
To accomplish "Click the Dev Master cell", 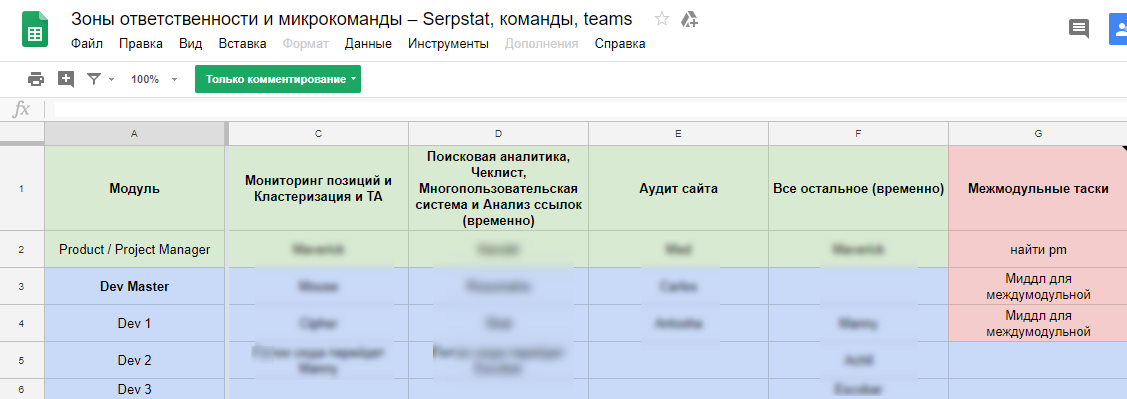I will click(x=134, y=286).
